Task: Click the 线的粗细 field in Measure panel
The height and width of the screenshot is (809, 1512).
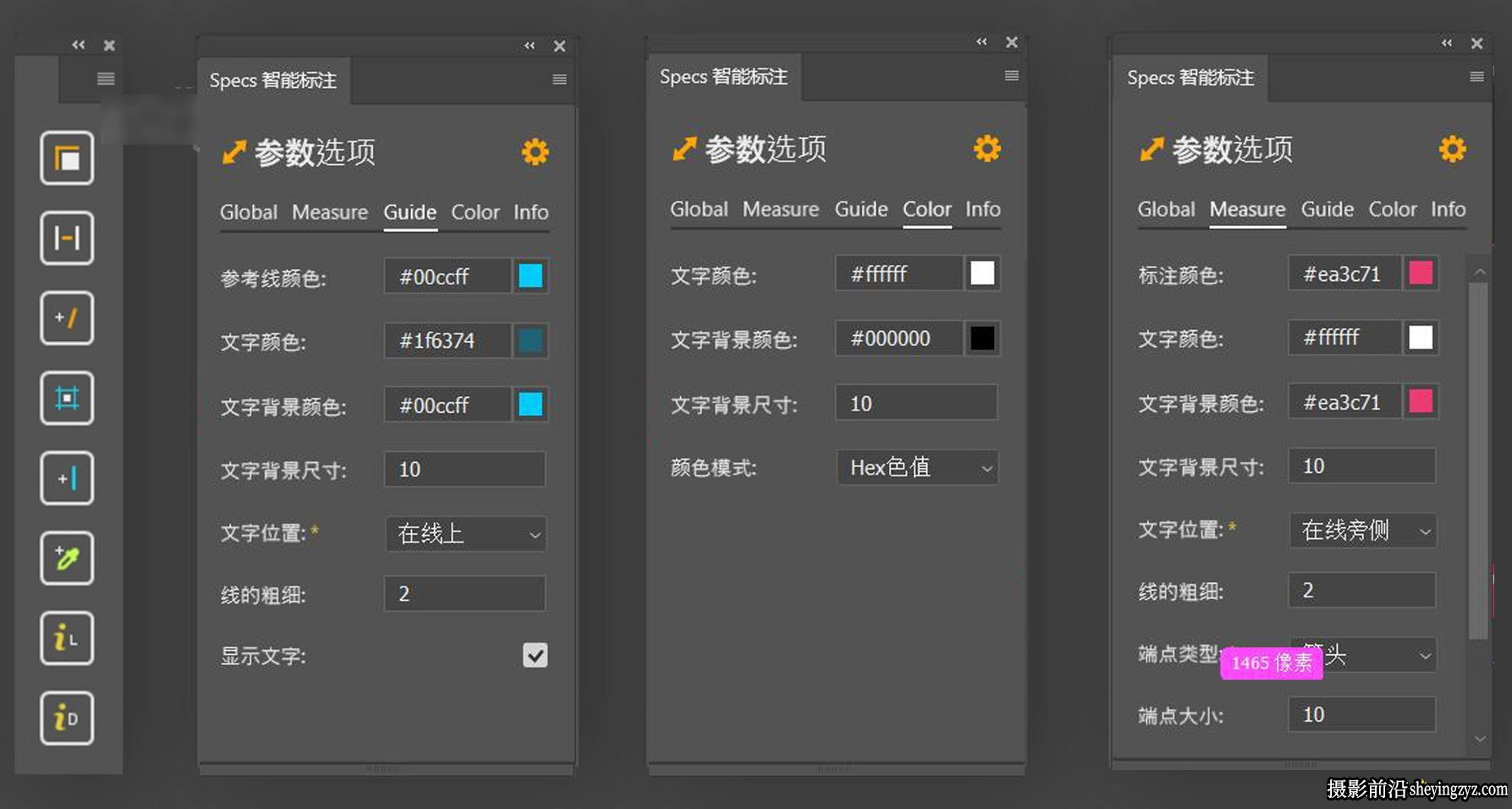Action: 1362,590
